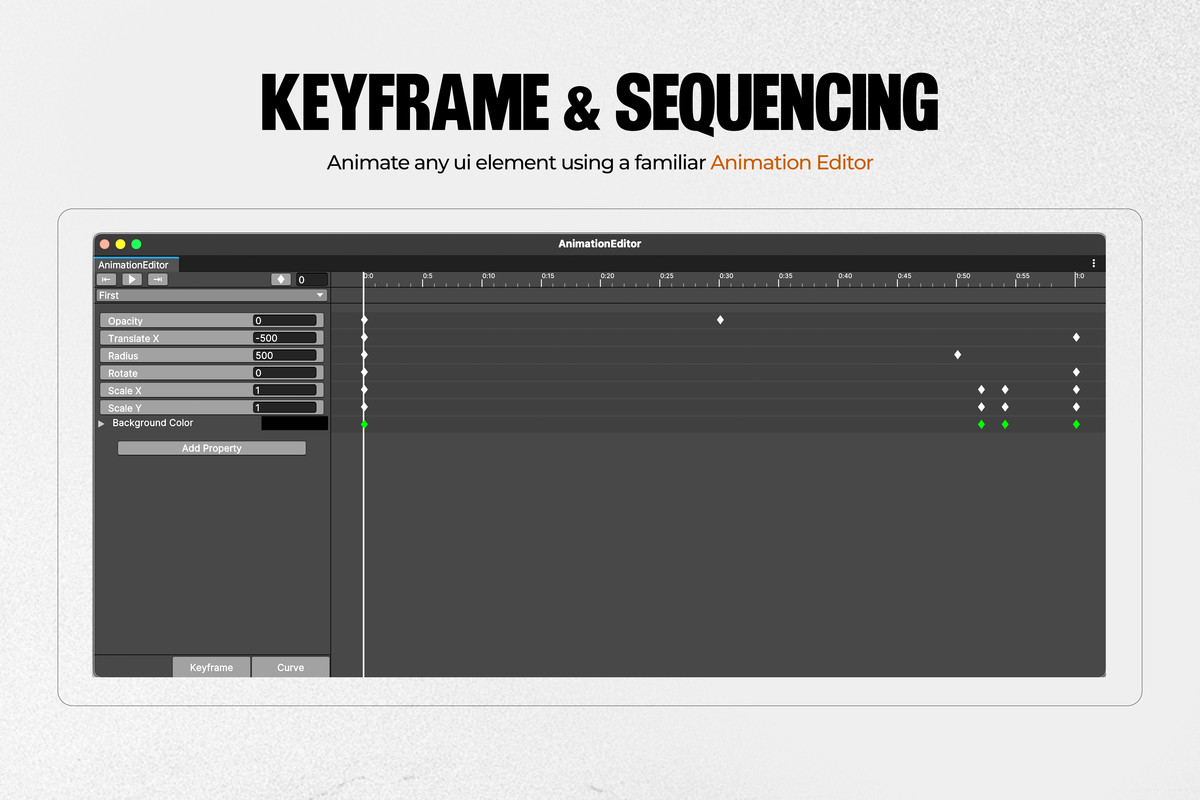
Task: Select Translate X keyframe at 1:0
Action: (x=1076, y=337)
